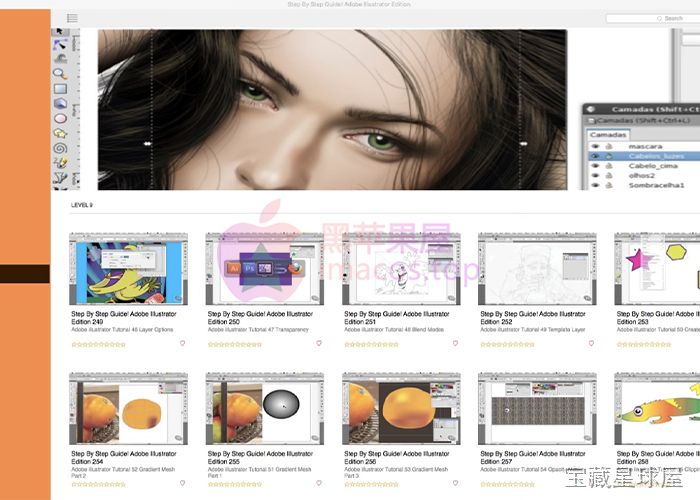The image size is (700, 500).
Task: Click the 'Adobe Illustrator Edition 257' title
Action: click(x=533, y=457)
